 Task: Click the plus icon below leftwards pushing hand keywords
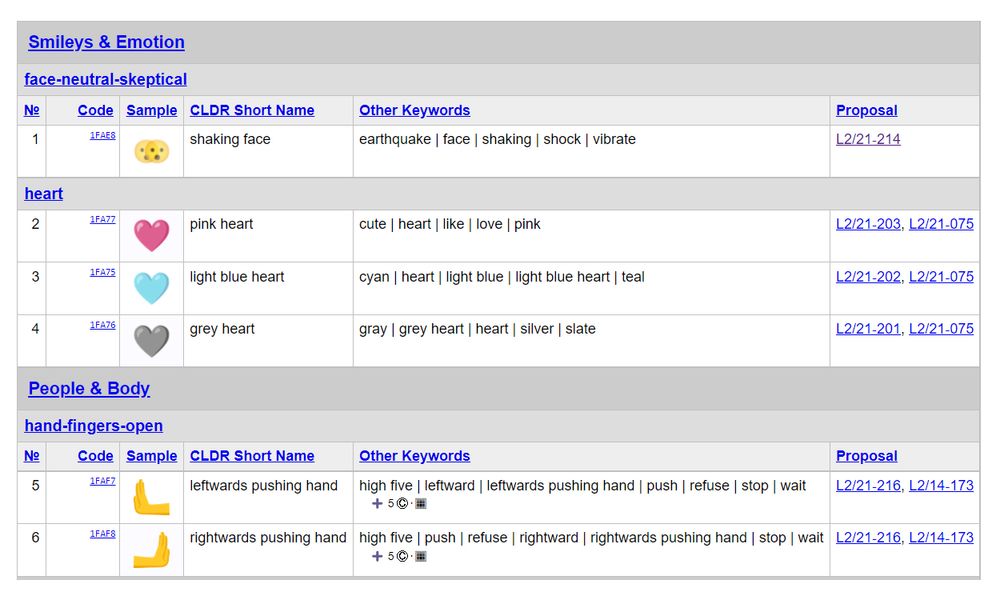click(x=377, y=503)
